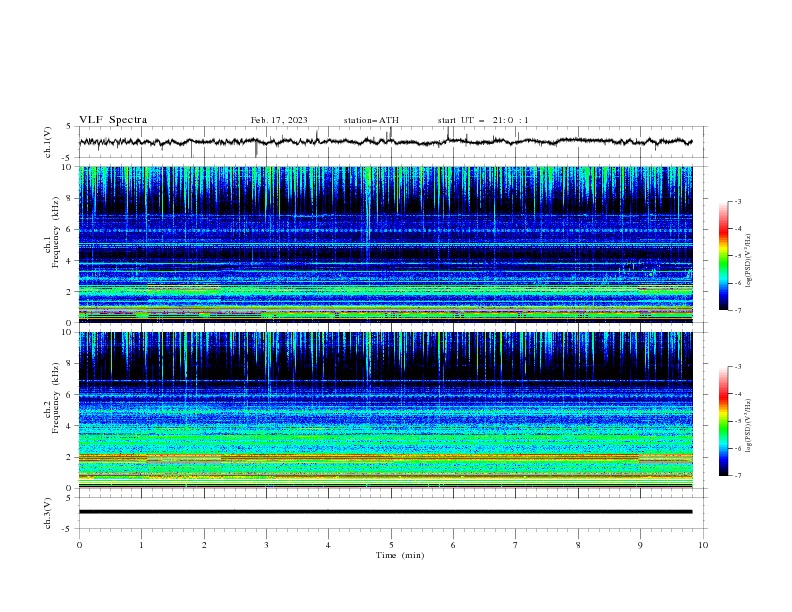Click the "Time (min)" axis title
Viewport: 792px width, 612px height.
tap(400, 555)
